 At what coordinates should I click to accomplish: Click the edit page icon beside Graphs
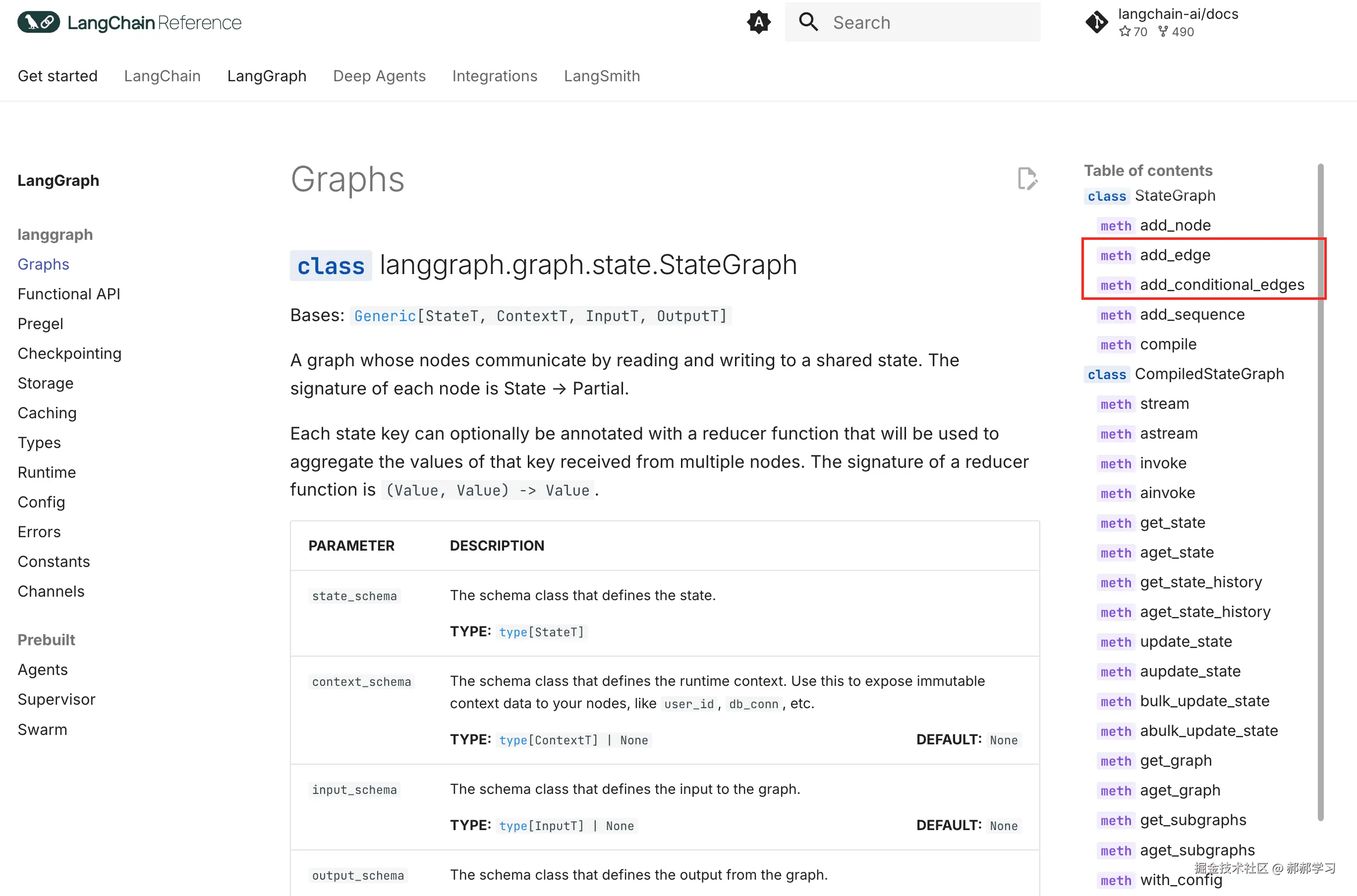(x=1027, y=178)
